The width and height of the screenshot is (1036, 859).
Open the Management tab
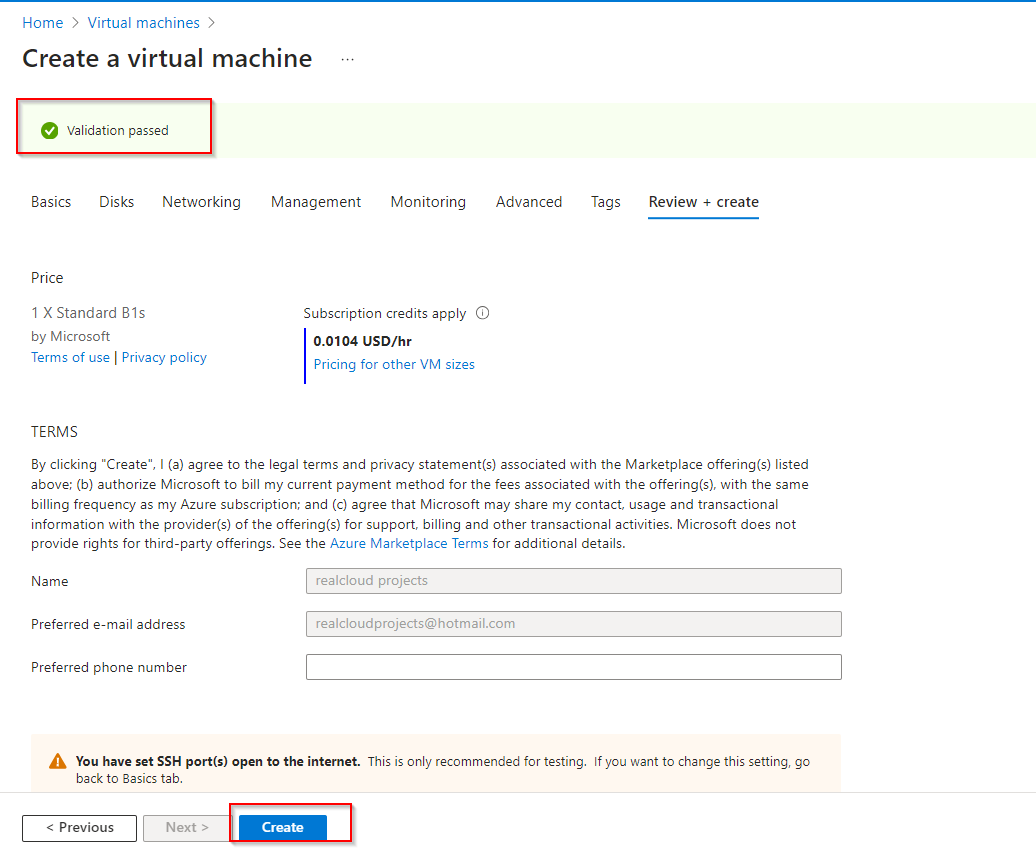[x=316, y=202]
